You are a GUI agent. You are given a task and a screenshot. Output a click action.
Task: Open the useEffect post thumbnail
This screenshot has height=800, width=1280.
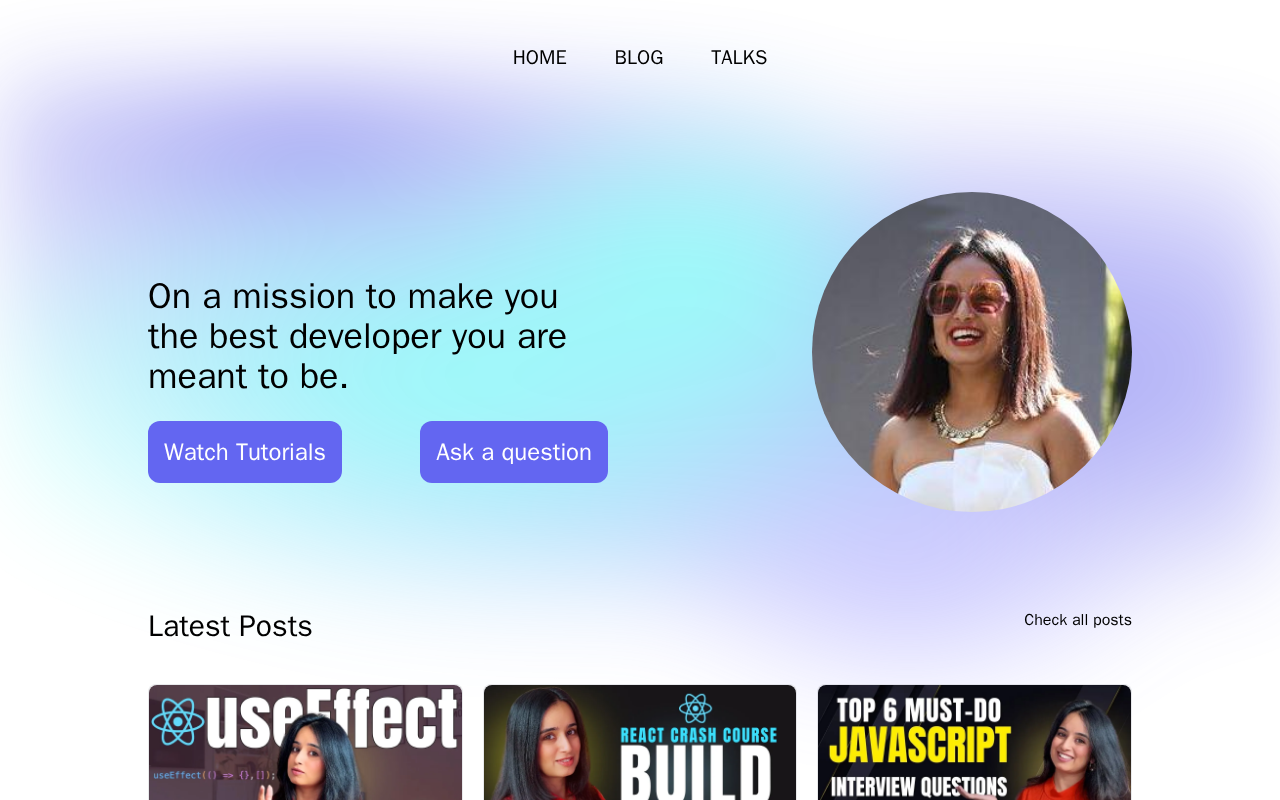point(305,742)
